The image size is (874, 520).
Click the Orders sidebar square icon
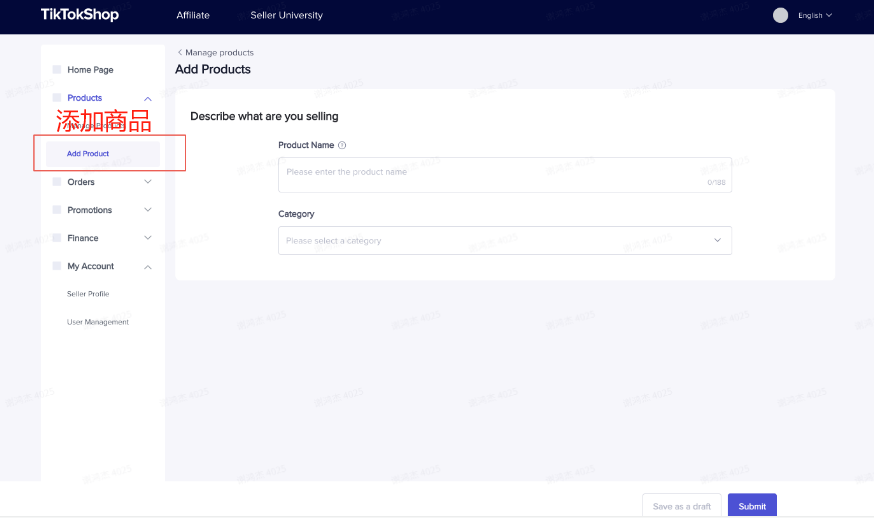click(57, 182)
